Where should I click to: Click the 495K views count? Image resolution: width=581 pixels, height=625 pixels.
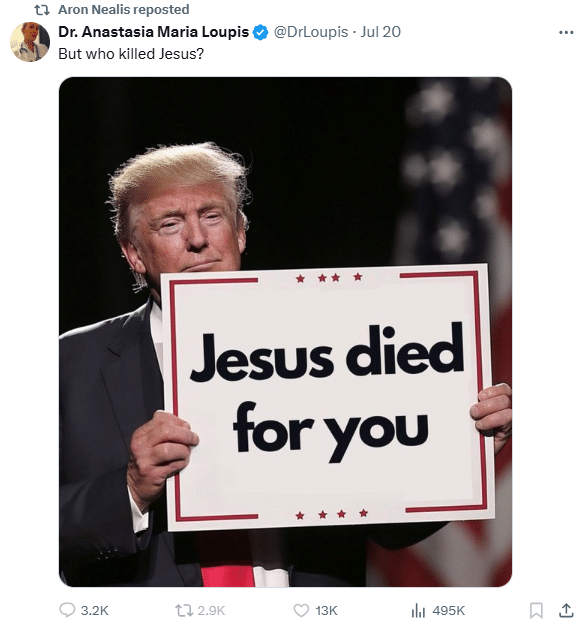coord(448,610)
